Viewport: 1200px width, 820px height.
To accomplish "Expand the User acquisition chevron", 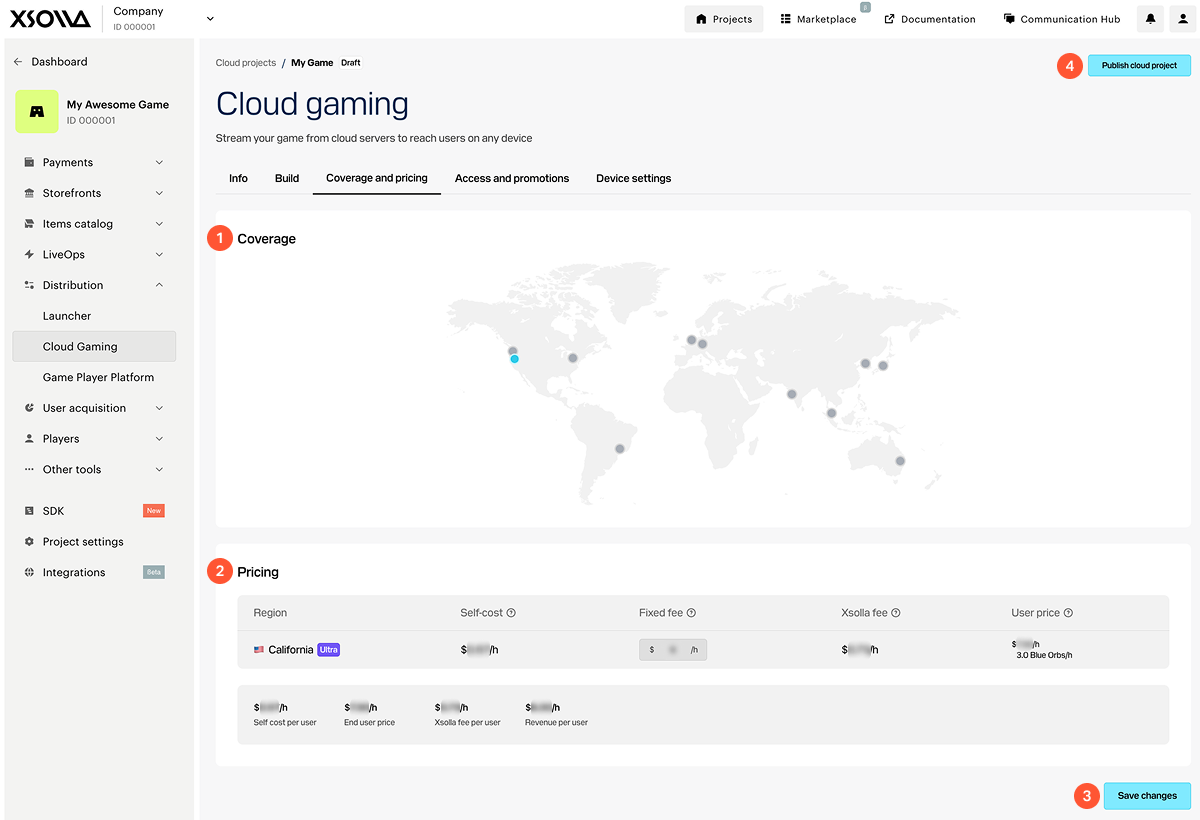I will pyautogui.click(x=160, y=408).
